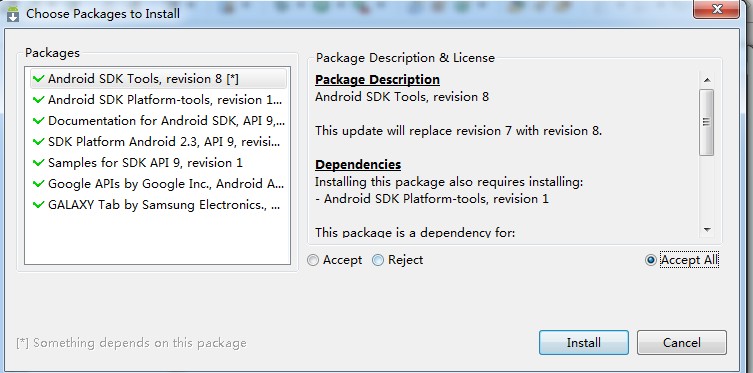
Task: Select GALAXY Tab by Samsung Electronics entry
Action: tap(158, 205)
